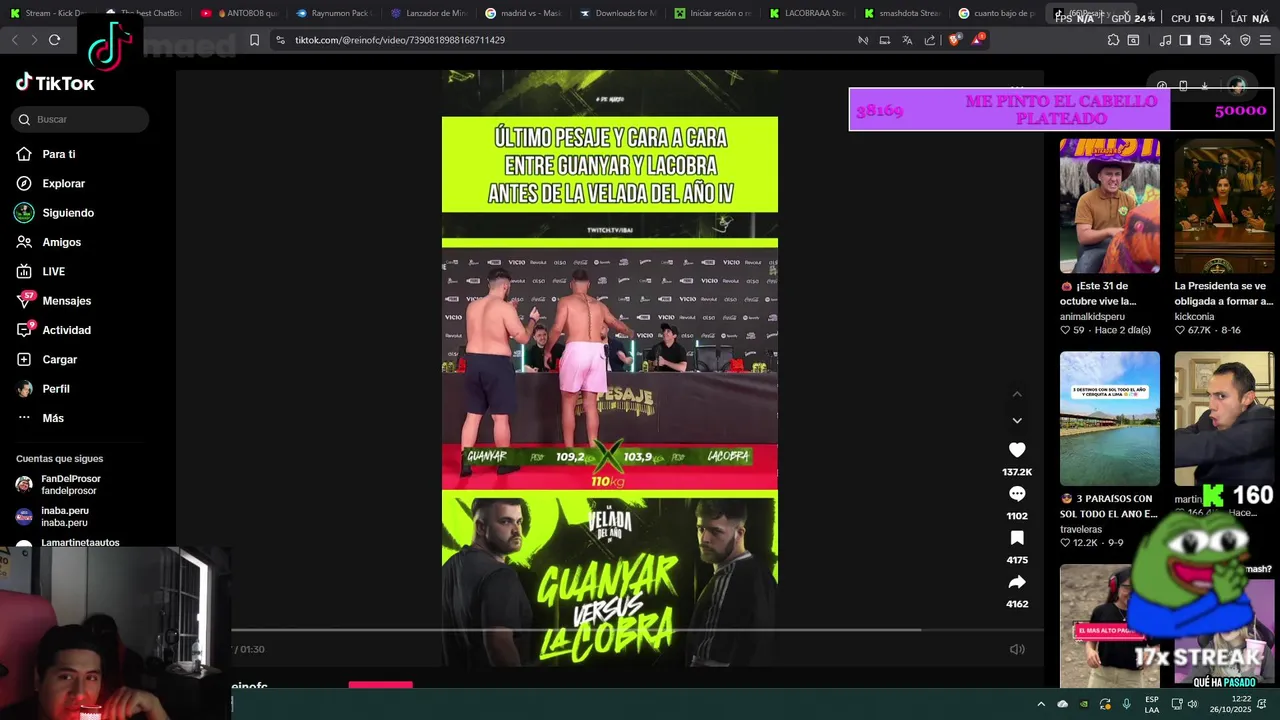This screenshot has height=720, width=1280.
Task: Click the animalkidsperu author name
Action: pyautogui.click(x=1092, y=316)
